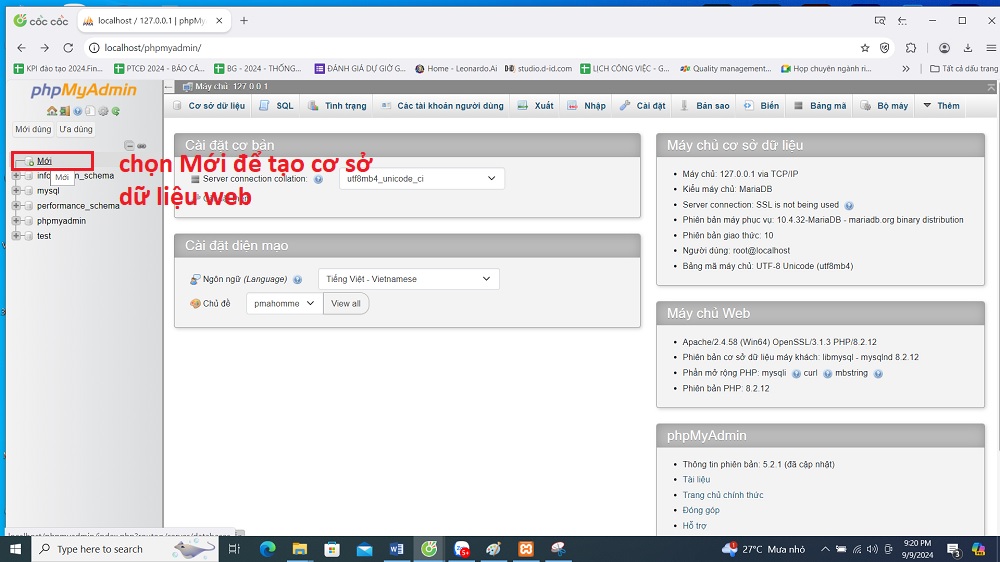
Task: Reload navigation panel green refresh icon
Action: pos(115,111)
